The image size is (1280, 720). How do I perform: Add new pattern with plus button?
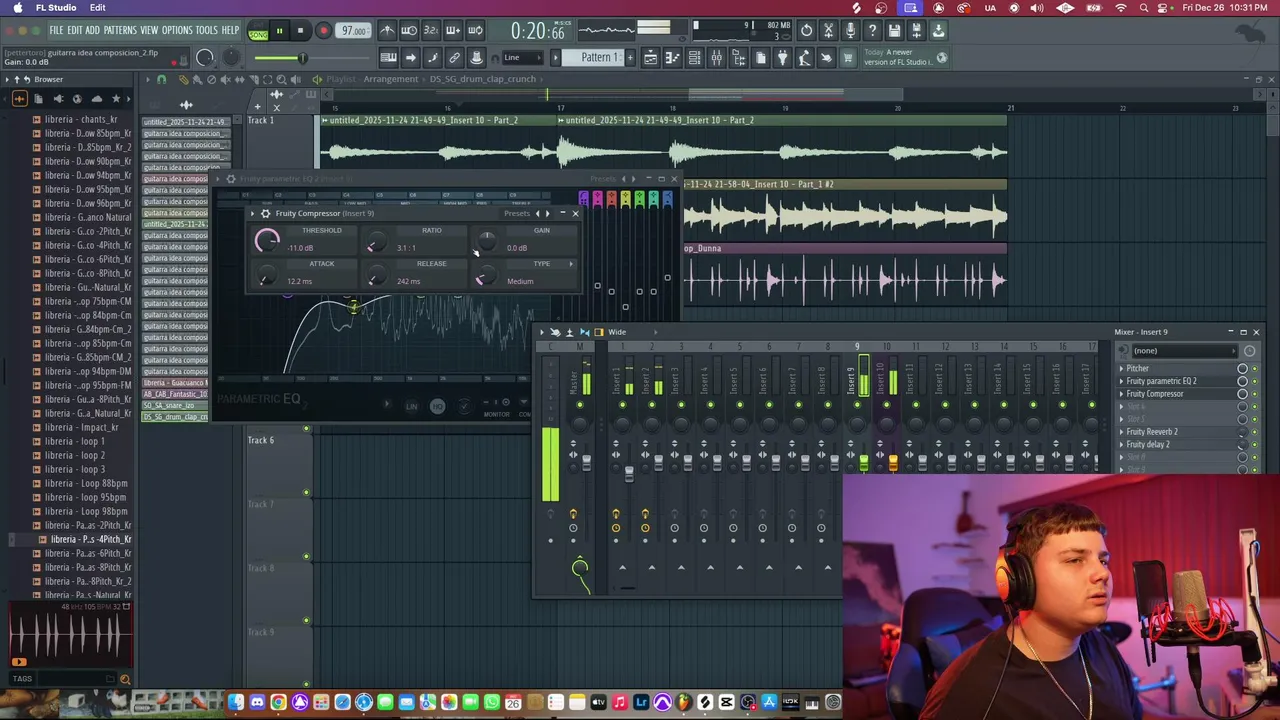point(630,57)
